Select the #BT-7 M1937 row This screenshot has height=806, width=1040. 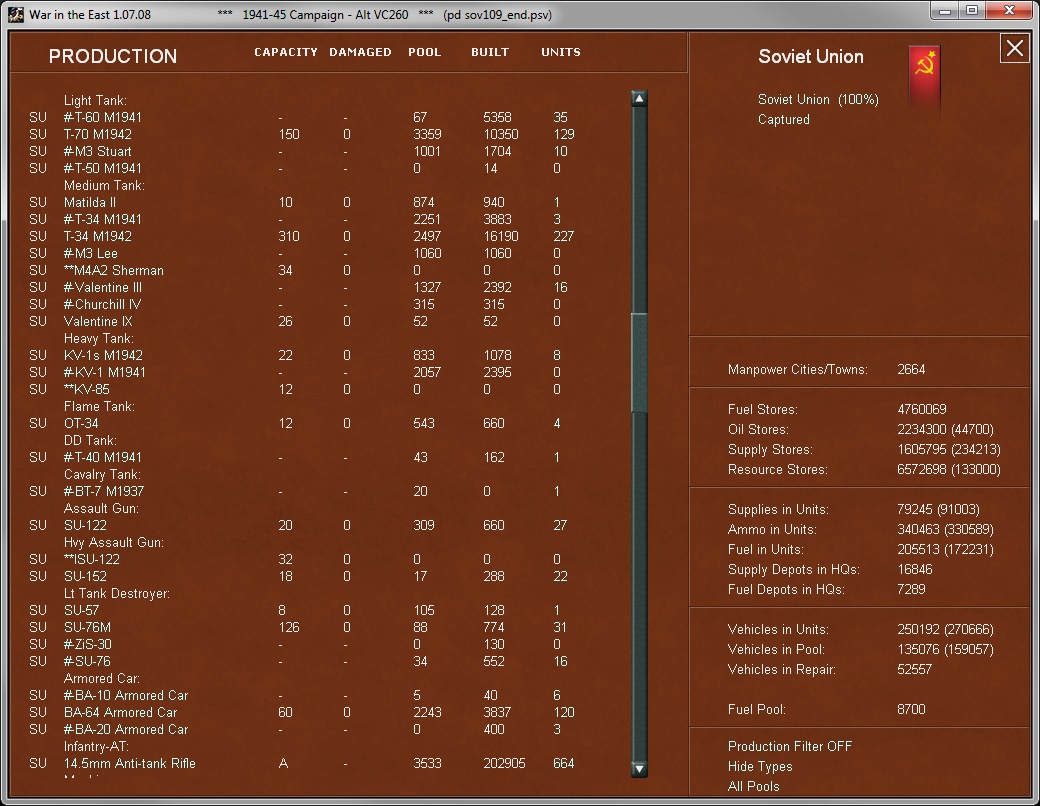click(302, 492)
